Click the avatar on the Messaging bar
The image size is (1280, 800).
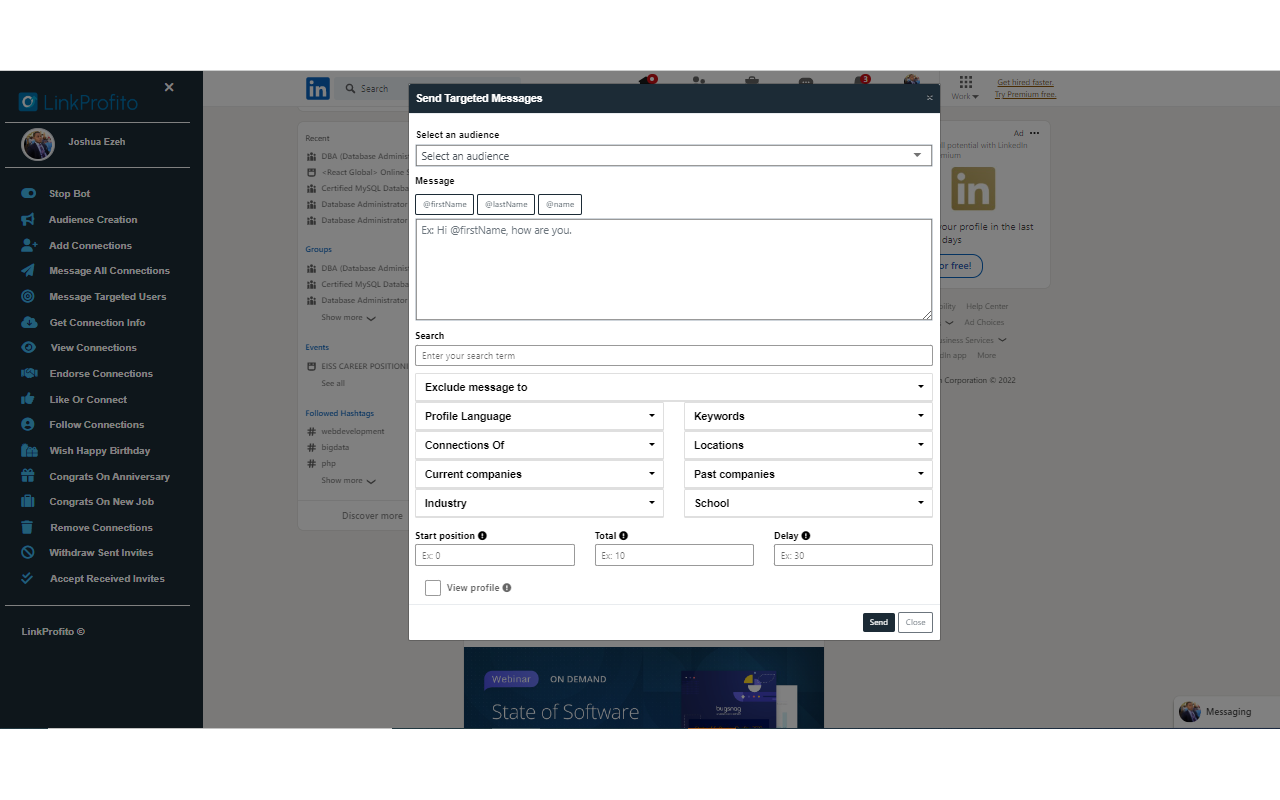[1189, 711]
